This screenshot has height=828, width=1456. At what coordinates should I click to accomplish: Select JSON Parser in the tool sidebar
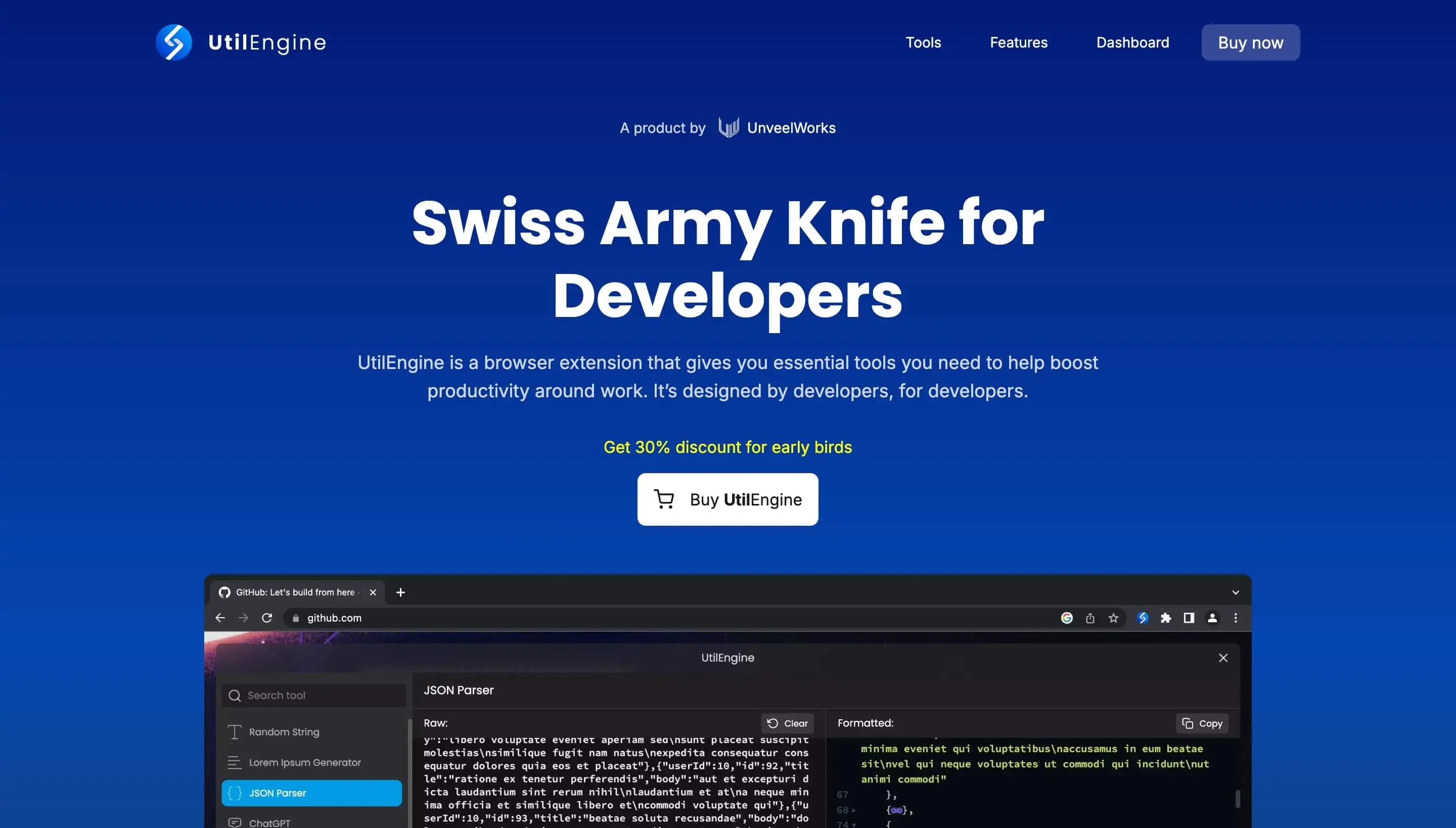[311, 793]
